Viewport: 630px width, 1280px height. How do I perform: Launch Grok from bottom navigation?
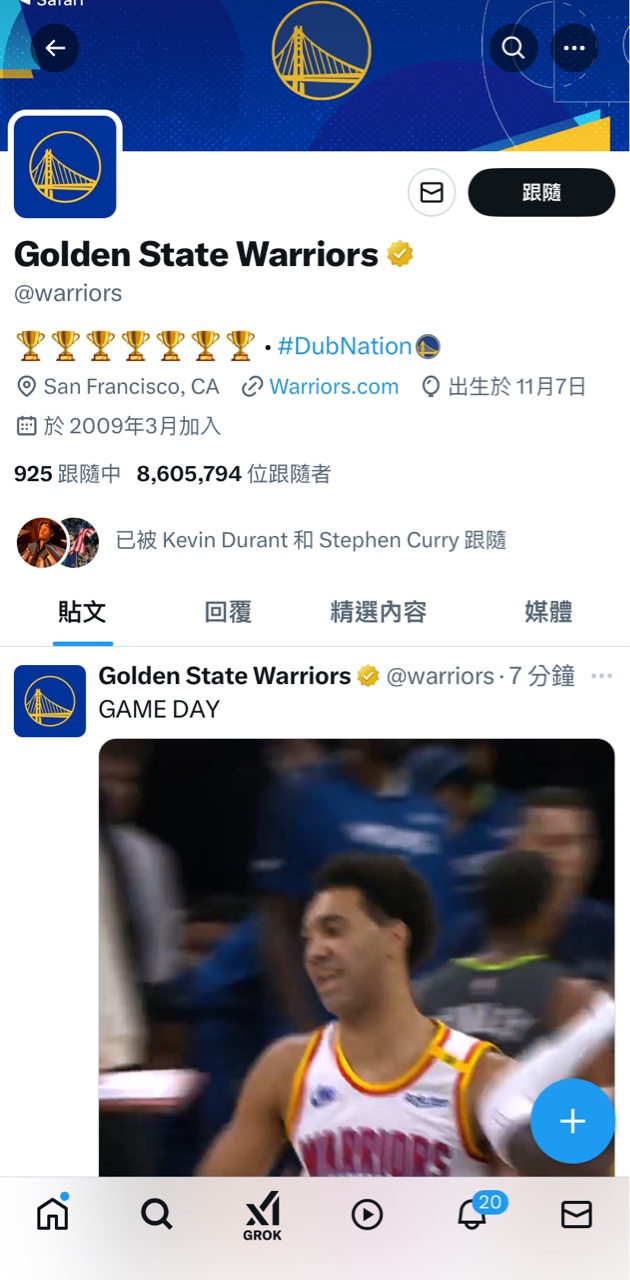(x=262, y=1220)
